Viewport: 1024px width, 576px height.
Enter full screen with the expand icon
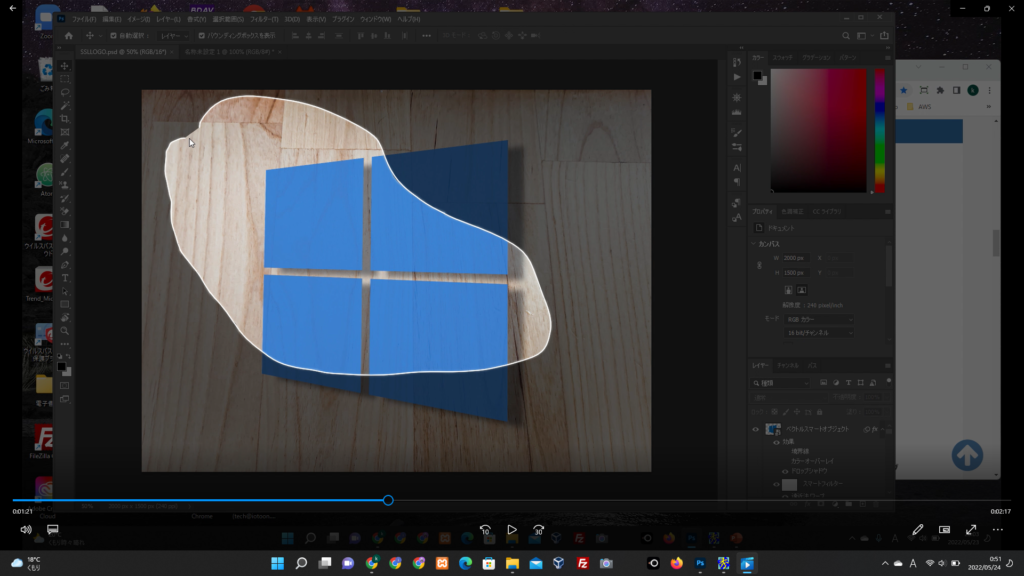[x=971, y=530]
